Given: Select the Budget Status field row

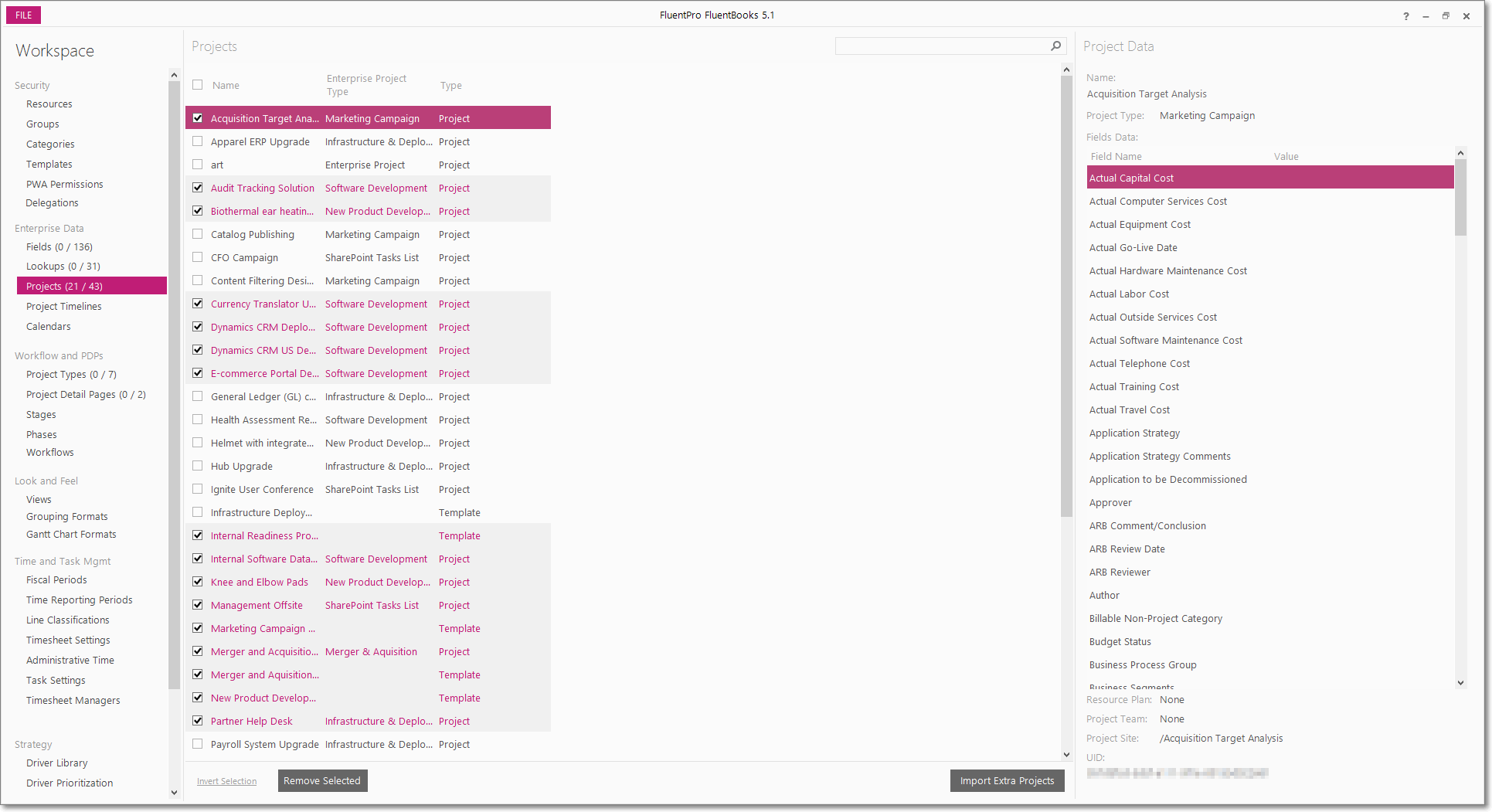Looking at the screenshot, I should tap(1270, 642).
